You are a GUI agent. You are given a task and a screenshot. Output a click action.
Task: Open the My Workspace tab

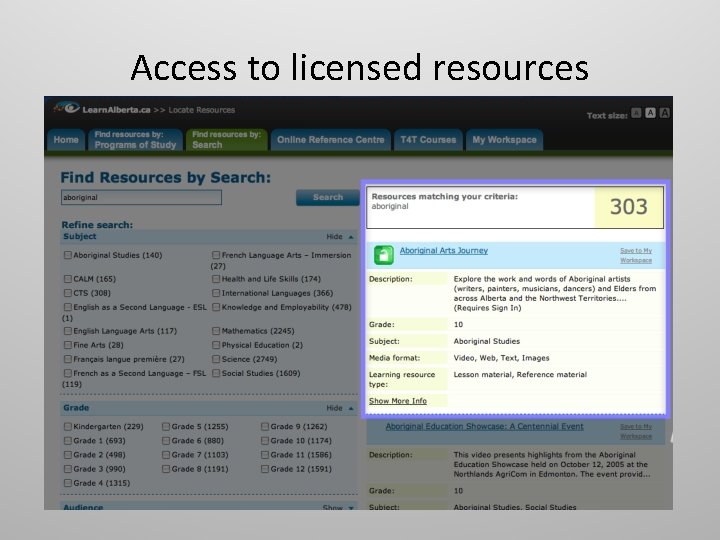504,140
